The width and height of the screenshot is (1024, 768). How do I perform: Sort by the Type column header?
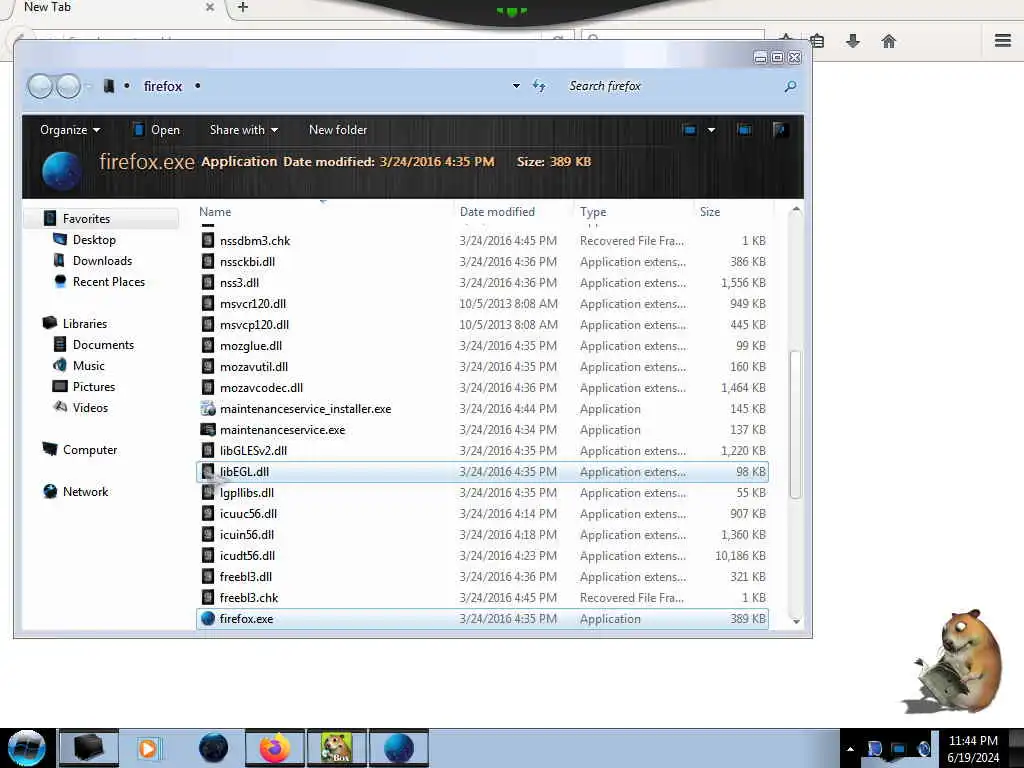593,212
